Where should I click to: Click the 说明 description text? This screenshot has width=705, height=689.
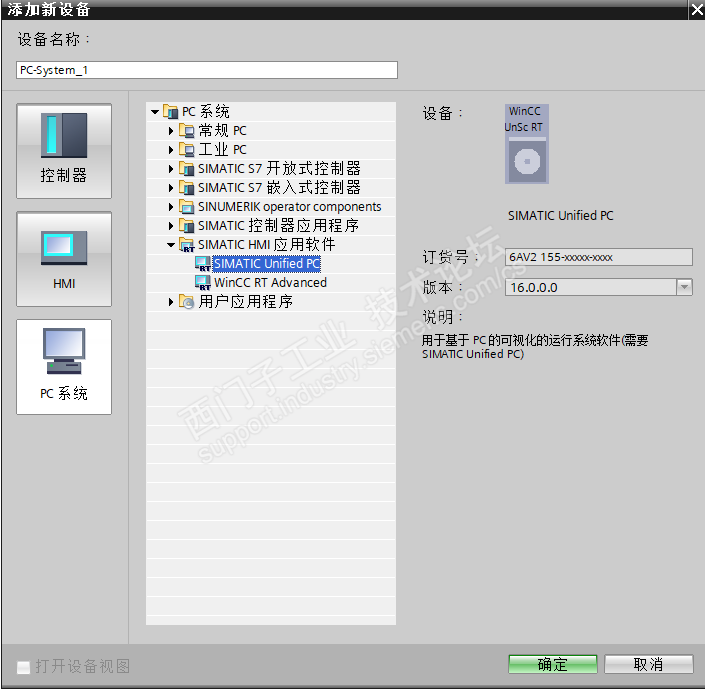pos(535,347)
